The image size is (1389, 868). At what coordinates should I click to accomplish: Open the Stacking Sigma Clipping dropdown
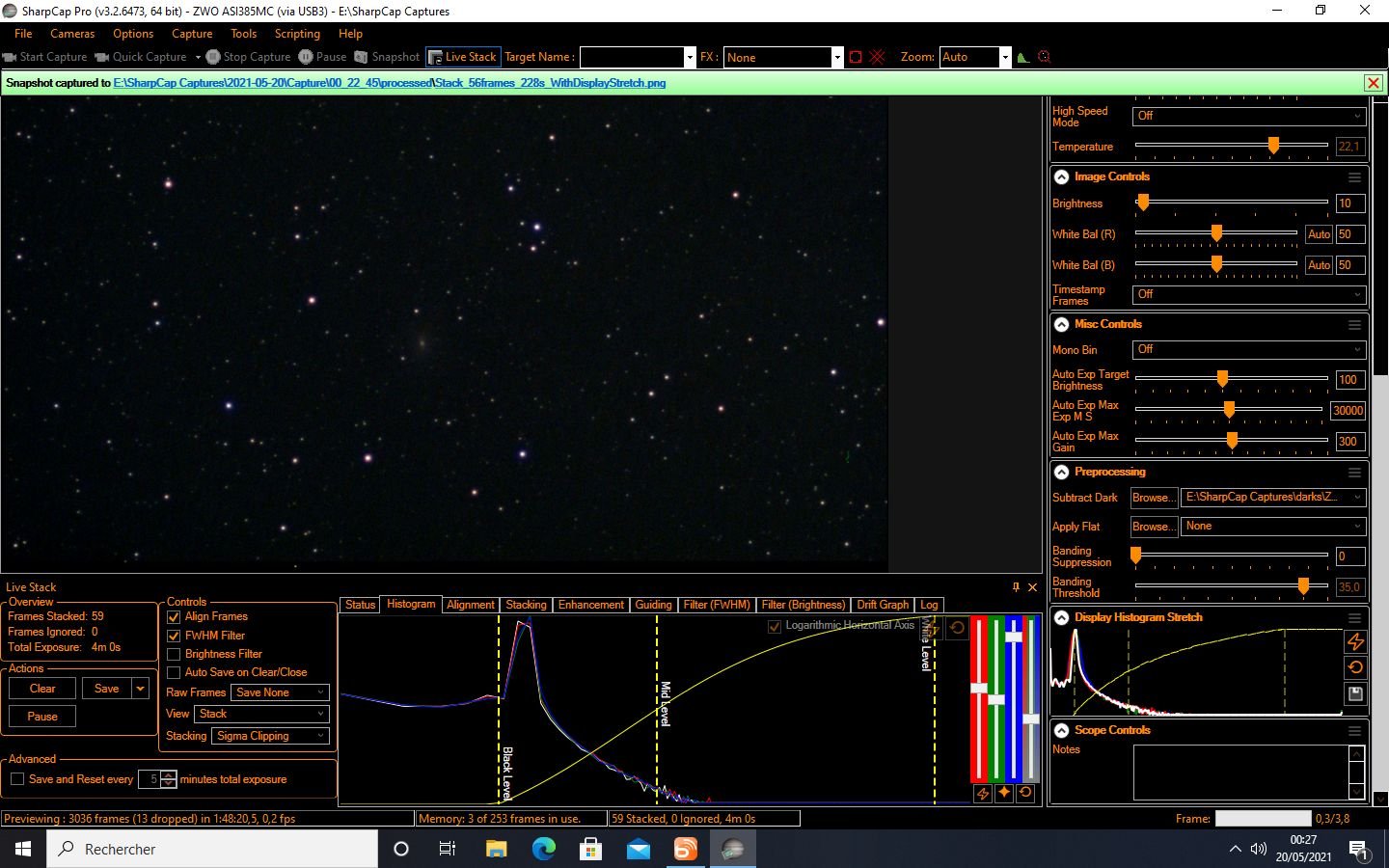tap(270, 736)
